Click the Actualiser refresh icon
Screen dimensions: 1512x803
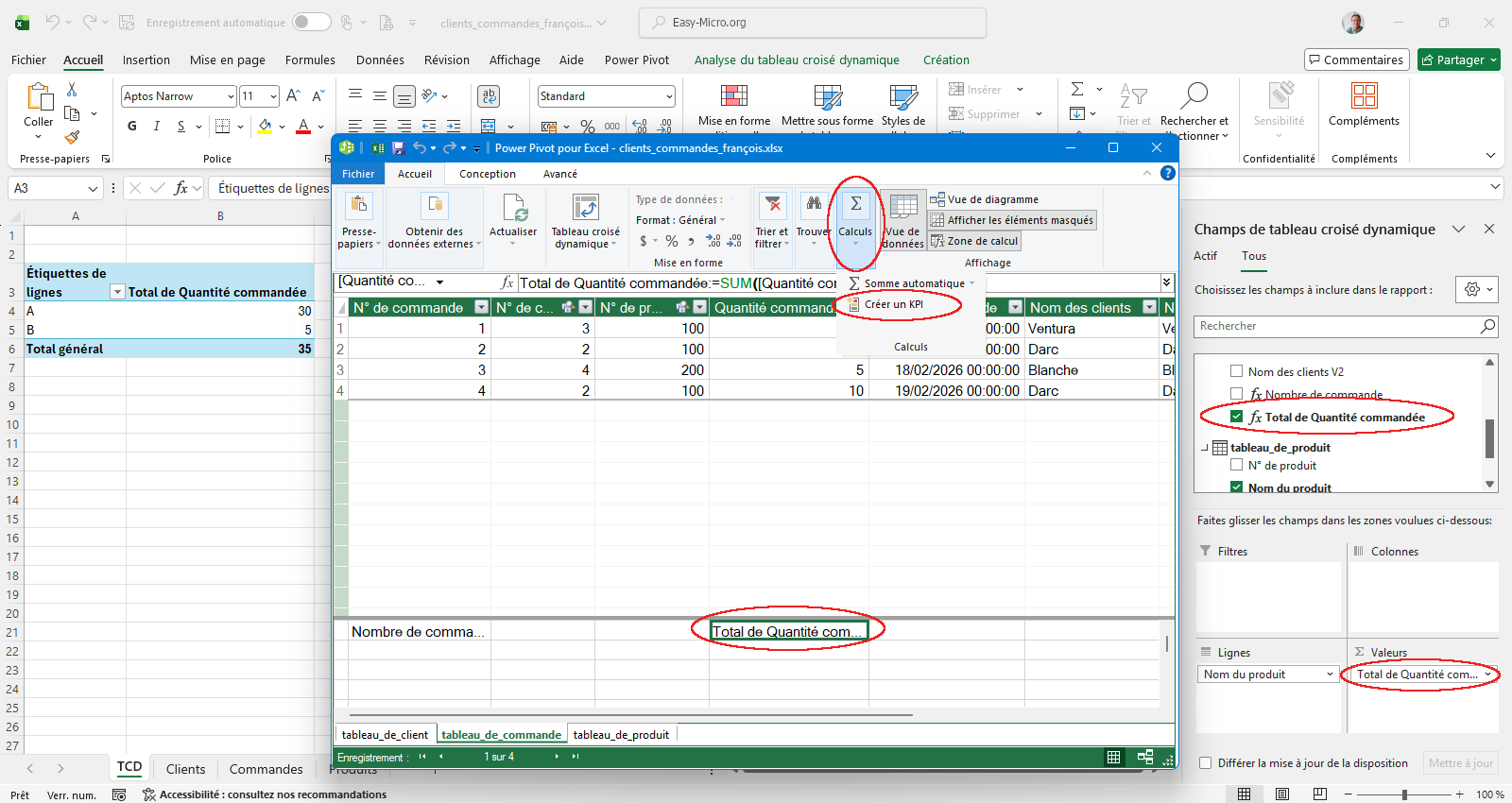[x=513, y=208]
